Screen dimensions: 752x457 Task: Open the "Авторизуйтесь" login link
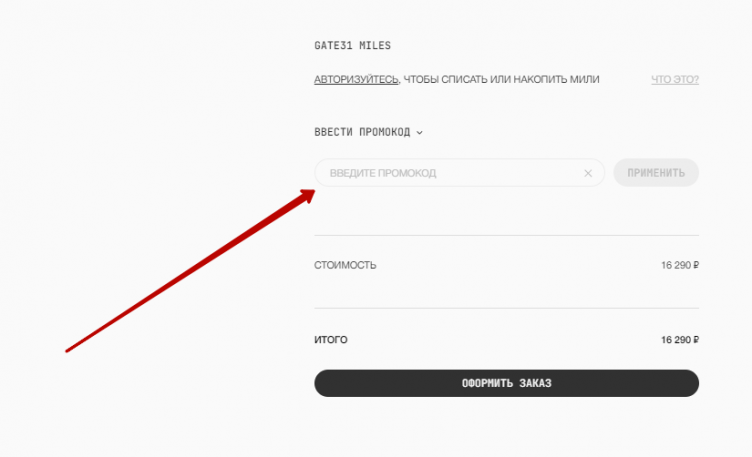pos(355,79)
